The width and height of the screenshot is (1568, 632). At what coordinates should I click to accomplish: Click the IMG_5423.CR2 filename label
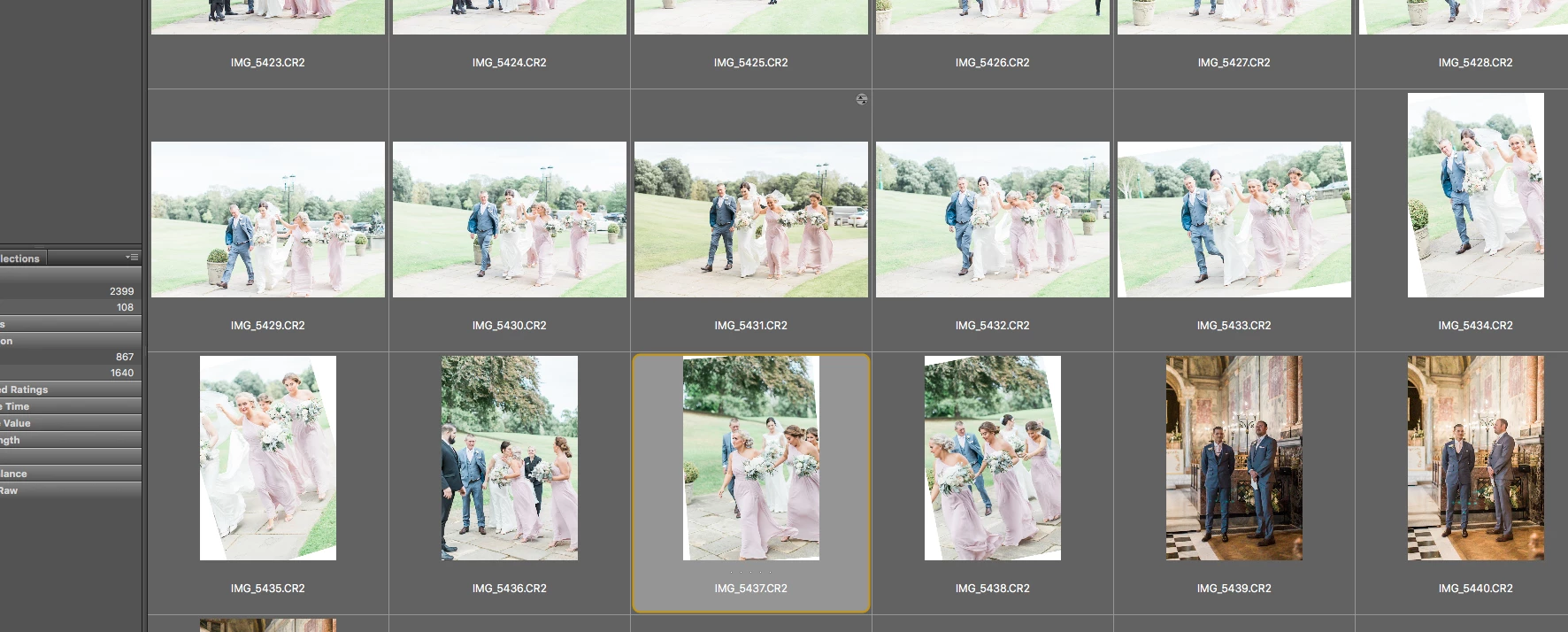point(268,63)
